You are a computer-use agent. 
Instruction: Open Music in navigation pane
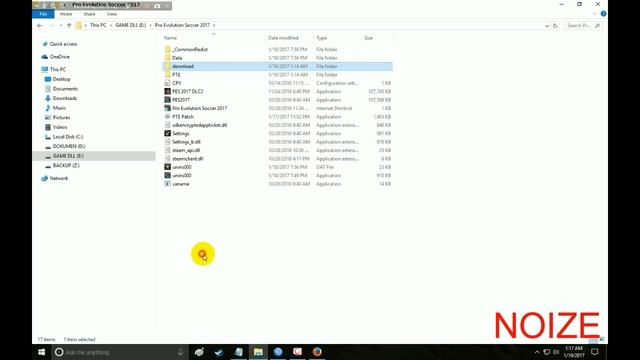coord(59,108)
